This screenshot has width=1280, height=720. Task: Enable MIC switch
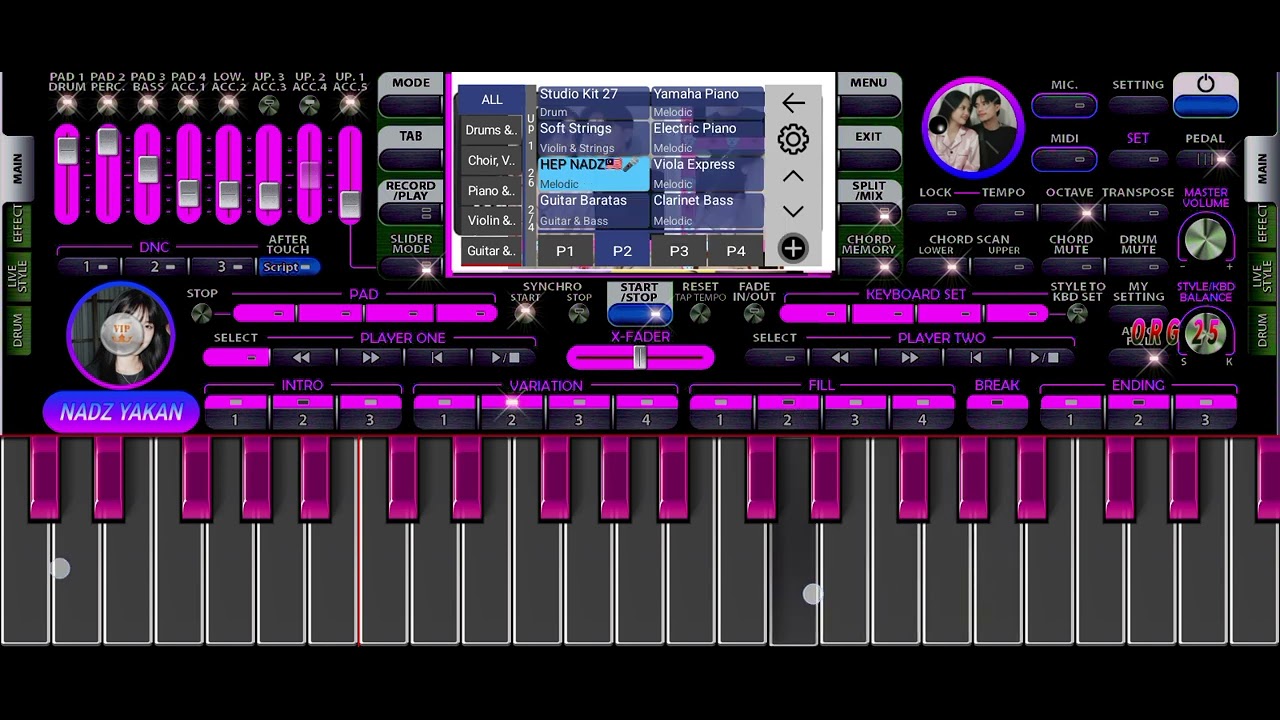point(1064,105)
